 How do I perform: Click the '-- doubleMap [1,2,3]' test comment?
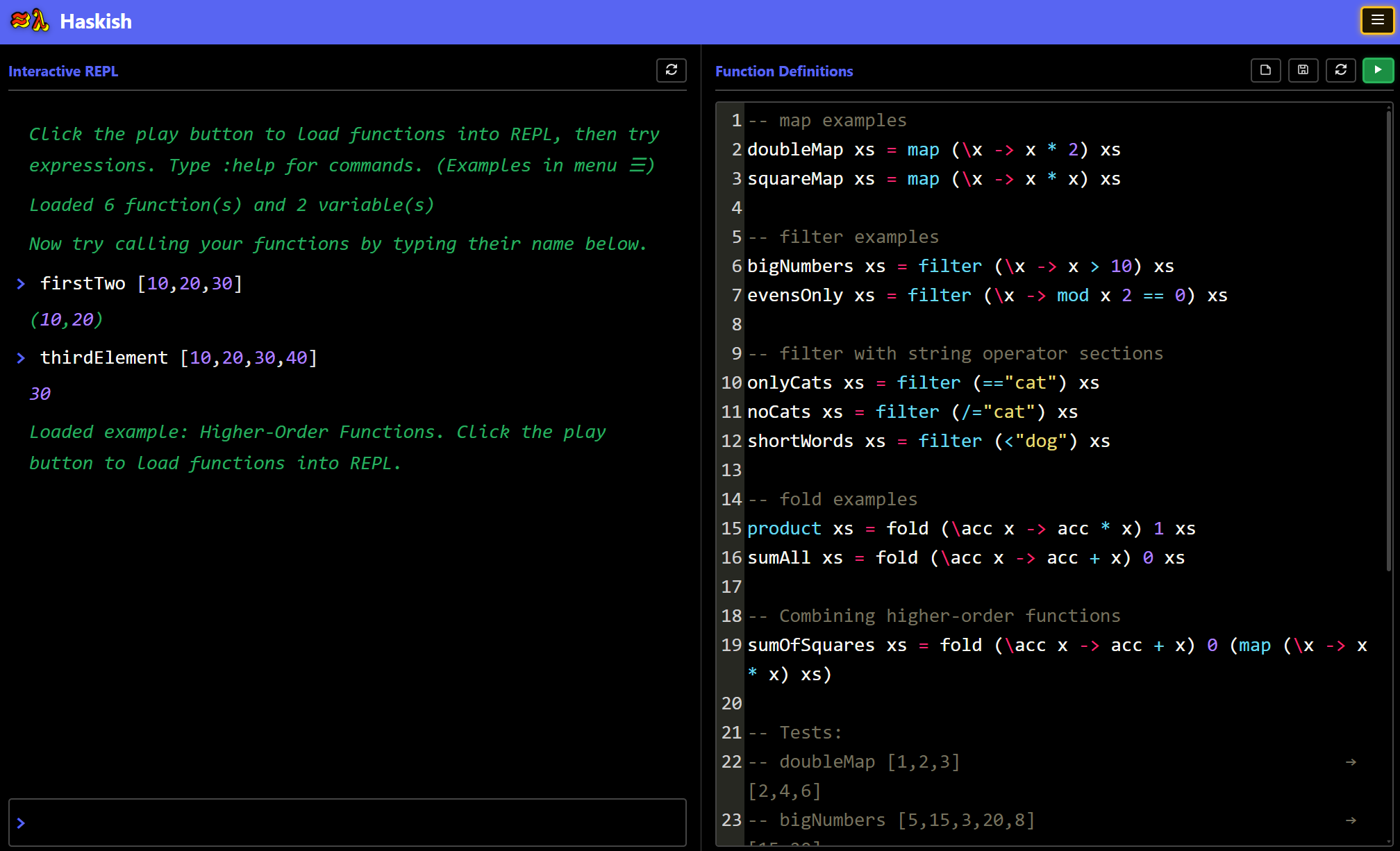click(x=854, y=761)
